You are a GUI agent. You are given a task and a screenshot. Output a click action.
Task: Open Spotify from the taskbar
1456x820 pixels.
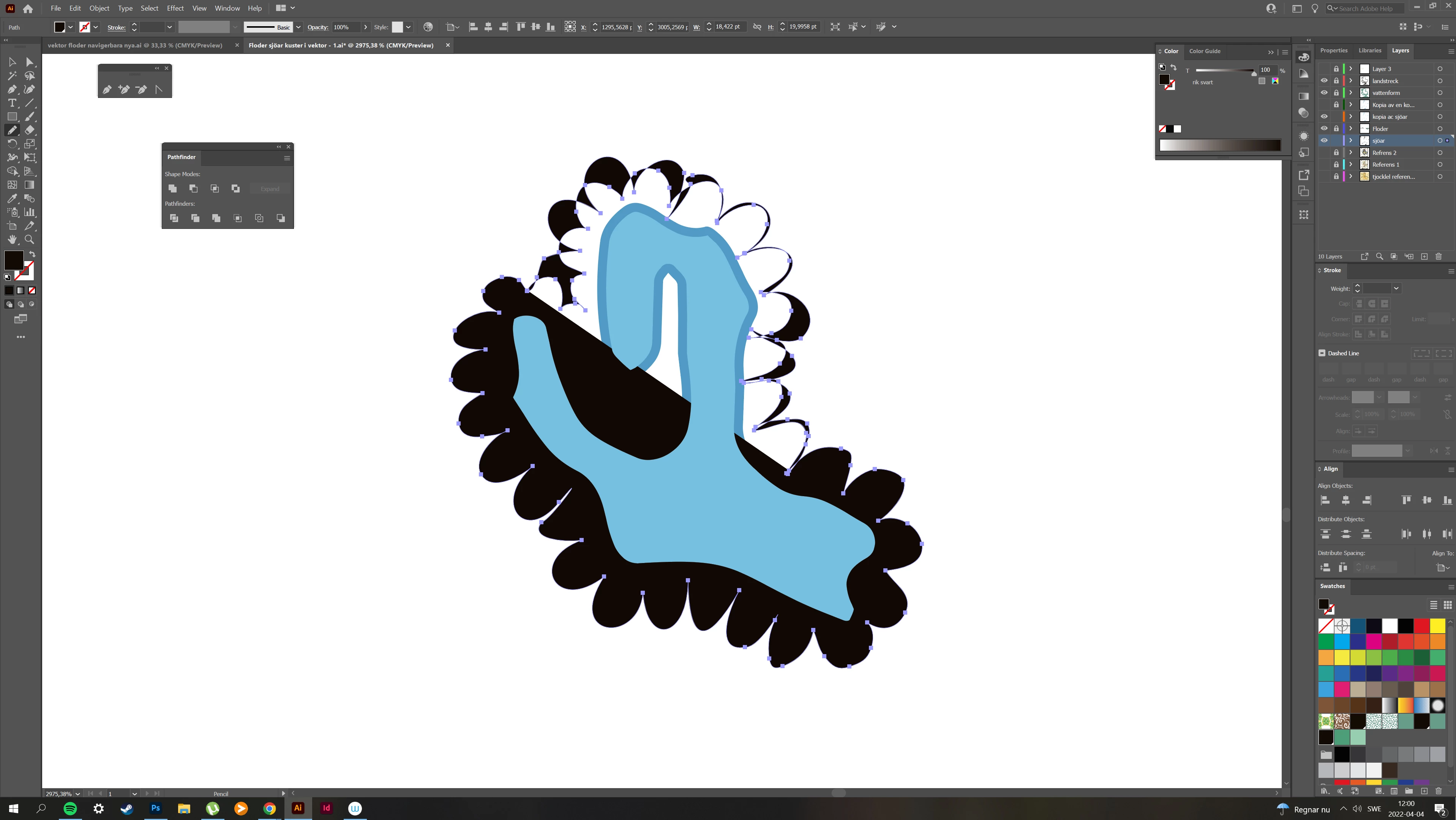coord(70,808)
